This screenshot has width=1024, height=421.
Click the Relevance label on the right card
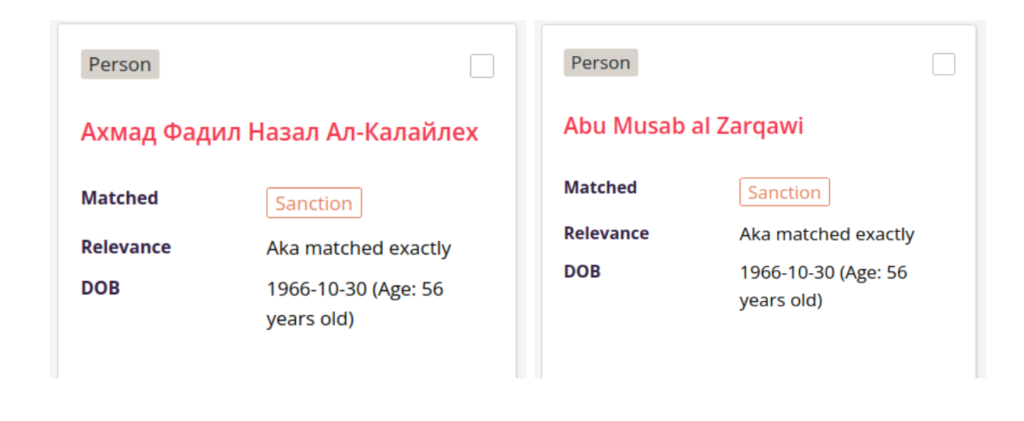[606, 233]
